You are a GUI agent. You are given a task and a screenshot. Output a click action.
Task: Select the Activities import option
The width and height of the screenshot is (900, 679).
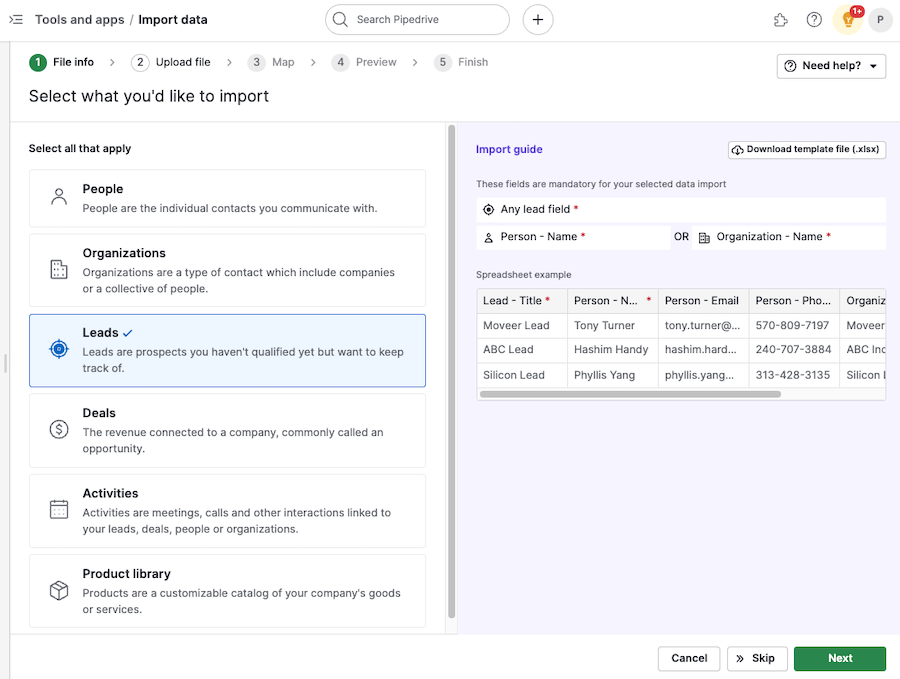pos(227,511)
